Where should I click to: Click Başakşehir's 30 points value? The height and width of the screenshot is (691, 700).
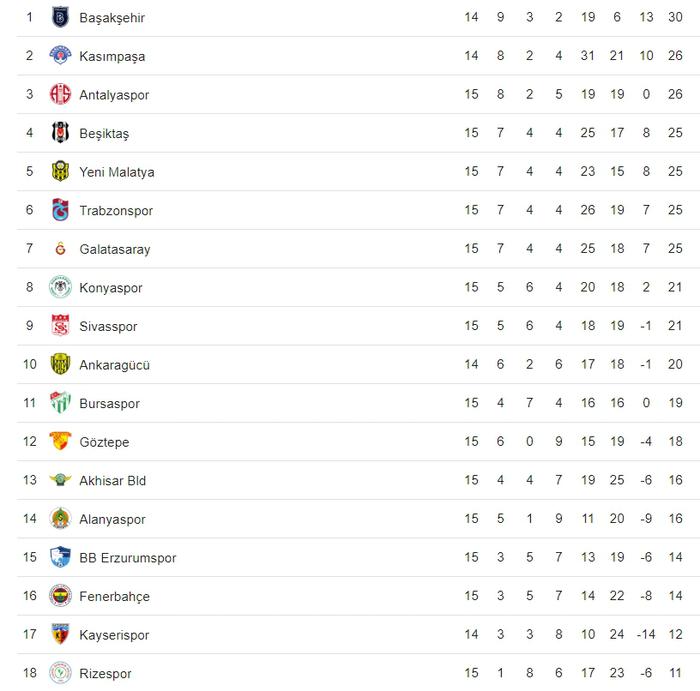[x=675, y=17]
